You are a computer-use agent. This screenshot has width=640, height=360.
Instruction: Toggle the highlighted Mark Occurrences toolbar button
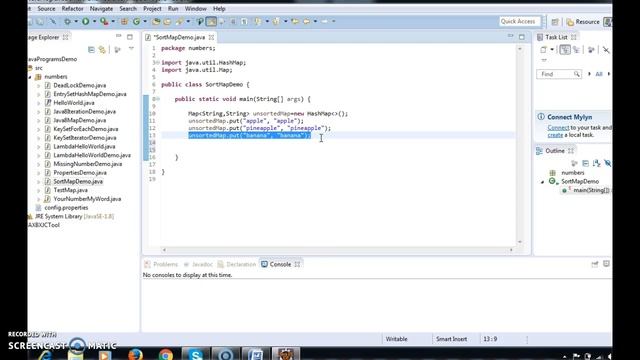(x=211, y=21)
